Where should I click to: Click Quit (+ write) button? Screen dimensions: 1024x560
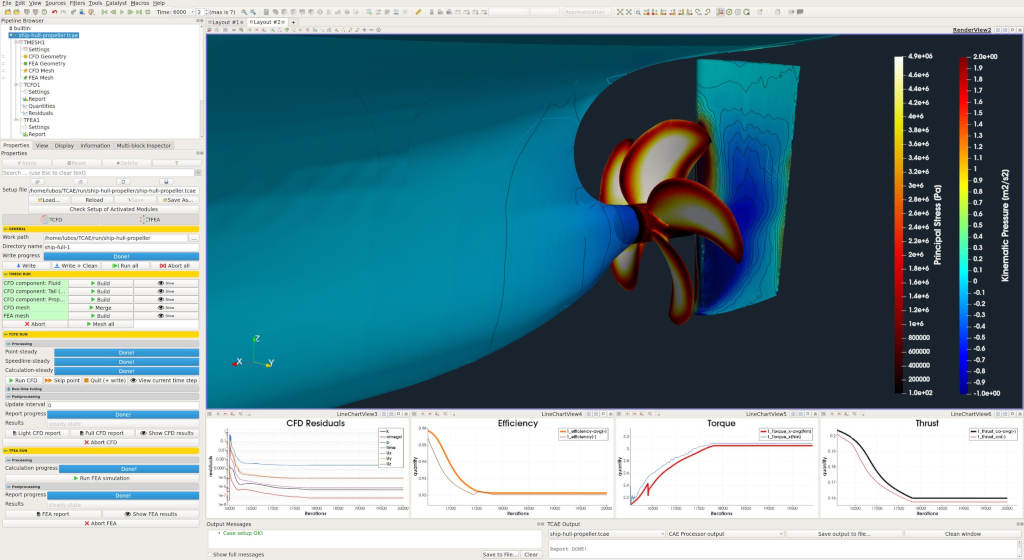click(105, 380)
